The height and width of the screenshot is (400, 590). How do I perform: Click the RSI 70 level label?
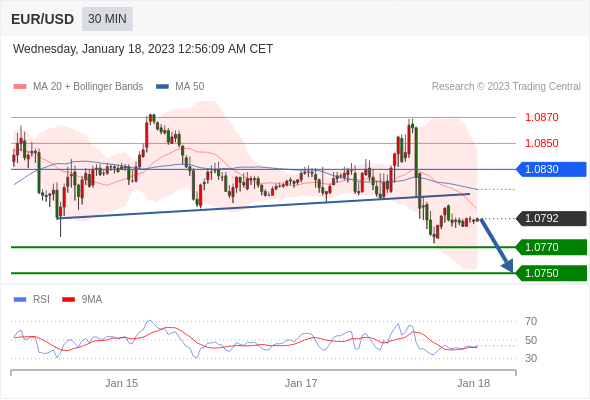pyautogui.click(x=531, y=321)
